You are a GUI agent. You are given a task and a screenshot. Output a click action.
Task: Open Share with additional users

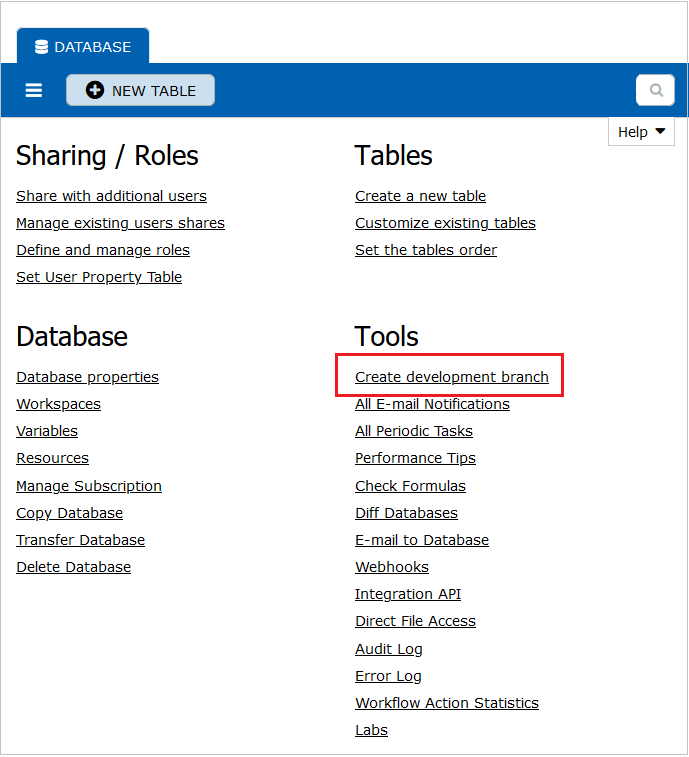tap(112, 196)
